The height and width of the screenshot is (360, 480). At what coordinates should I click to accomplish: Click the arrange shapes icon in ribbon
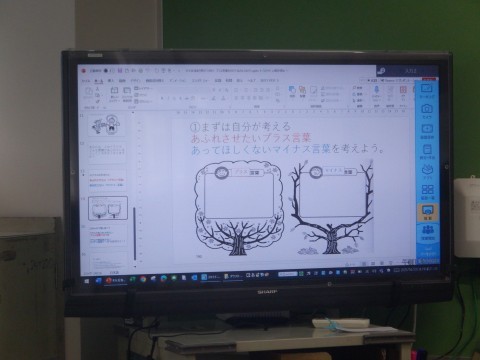click(292, 90)
